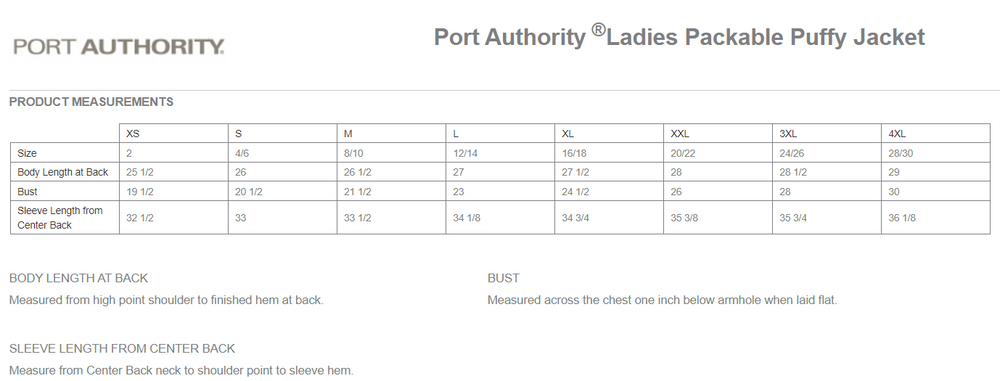This screenshot has height=381, width=1000.
Task: Click the BUST description heading
Action: pyautogui.click(x=503, y=278)
